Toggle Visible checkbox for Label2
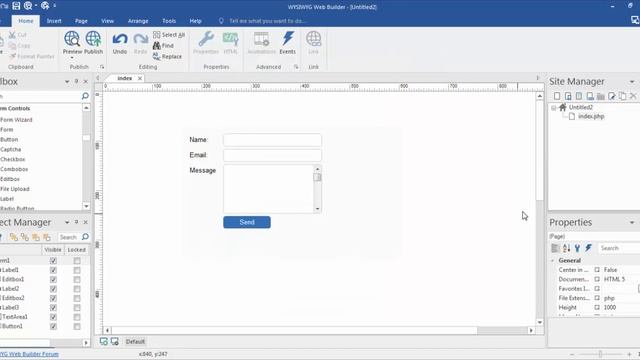640x360 pixels. (53, 289)
